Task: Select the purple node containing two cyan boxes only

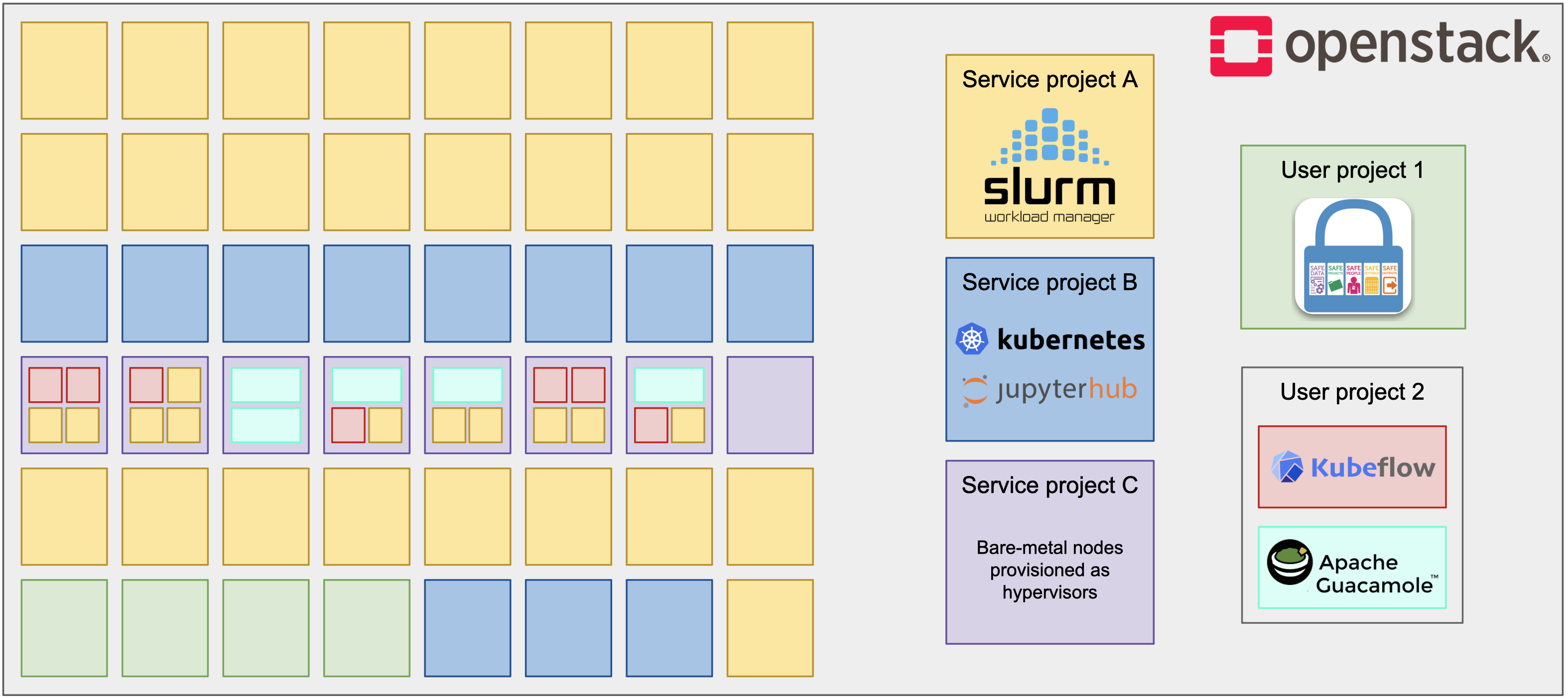Action: [x=266, y=405]
